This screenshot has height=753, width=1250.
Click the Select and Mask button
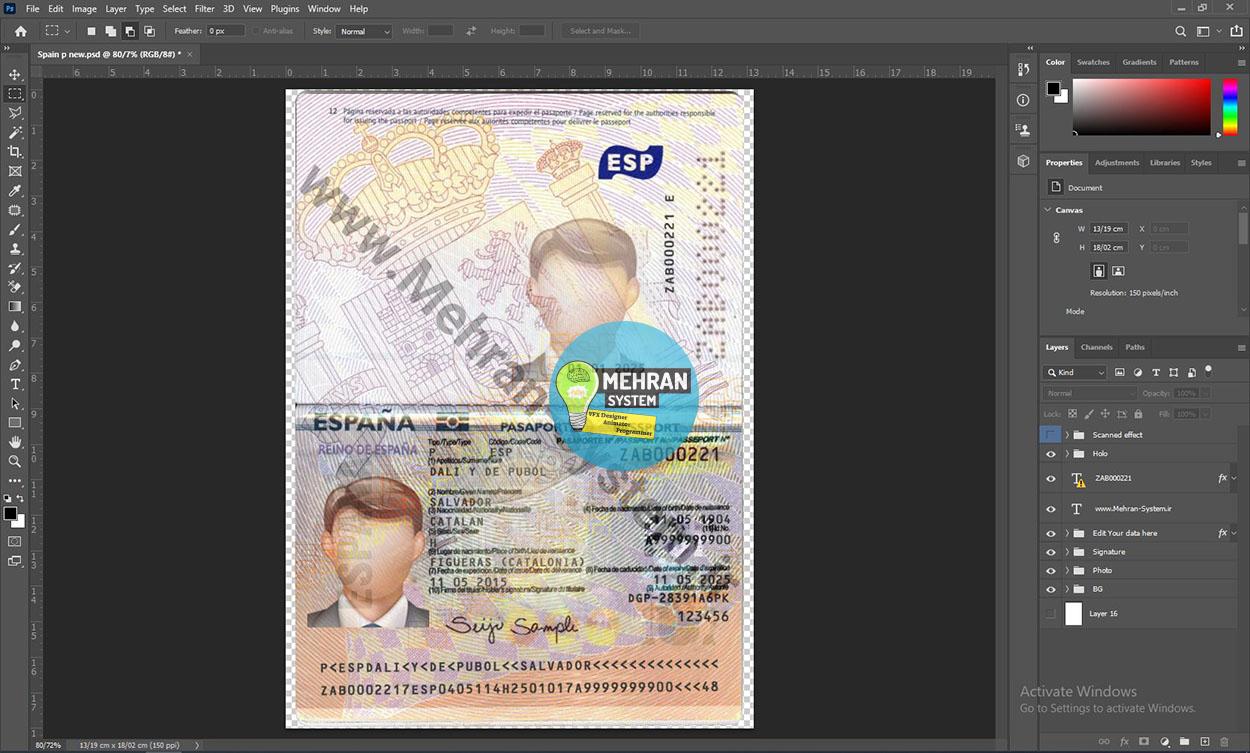click(600, 31)
